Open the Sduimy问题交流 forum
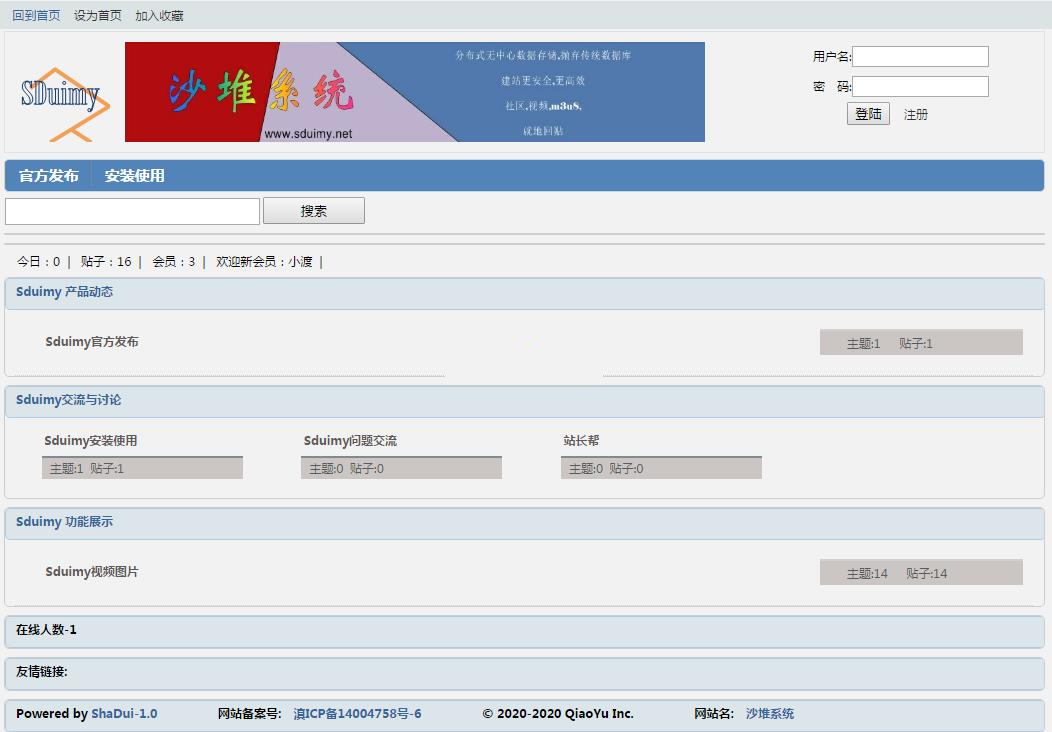Viewport: 1052px width, 732px height. pos(350,441)
